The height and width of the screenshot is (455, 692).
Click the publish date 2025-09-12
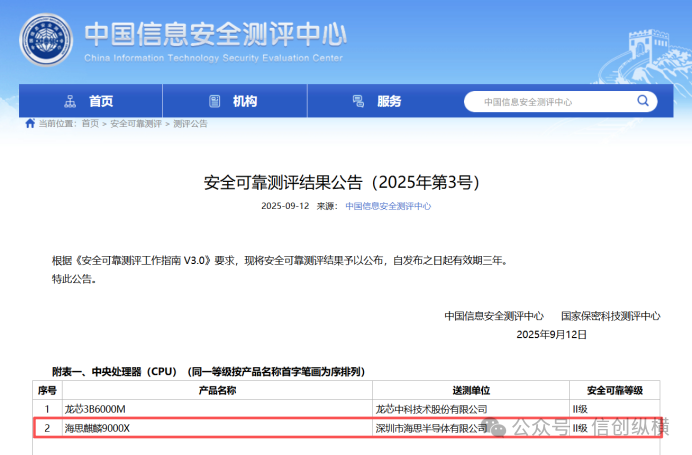click(x=285, y=206)
